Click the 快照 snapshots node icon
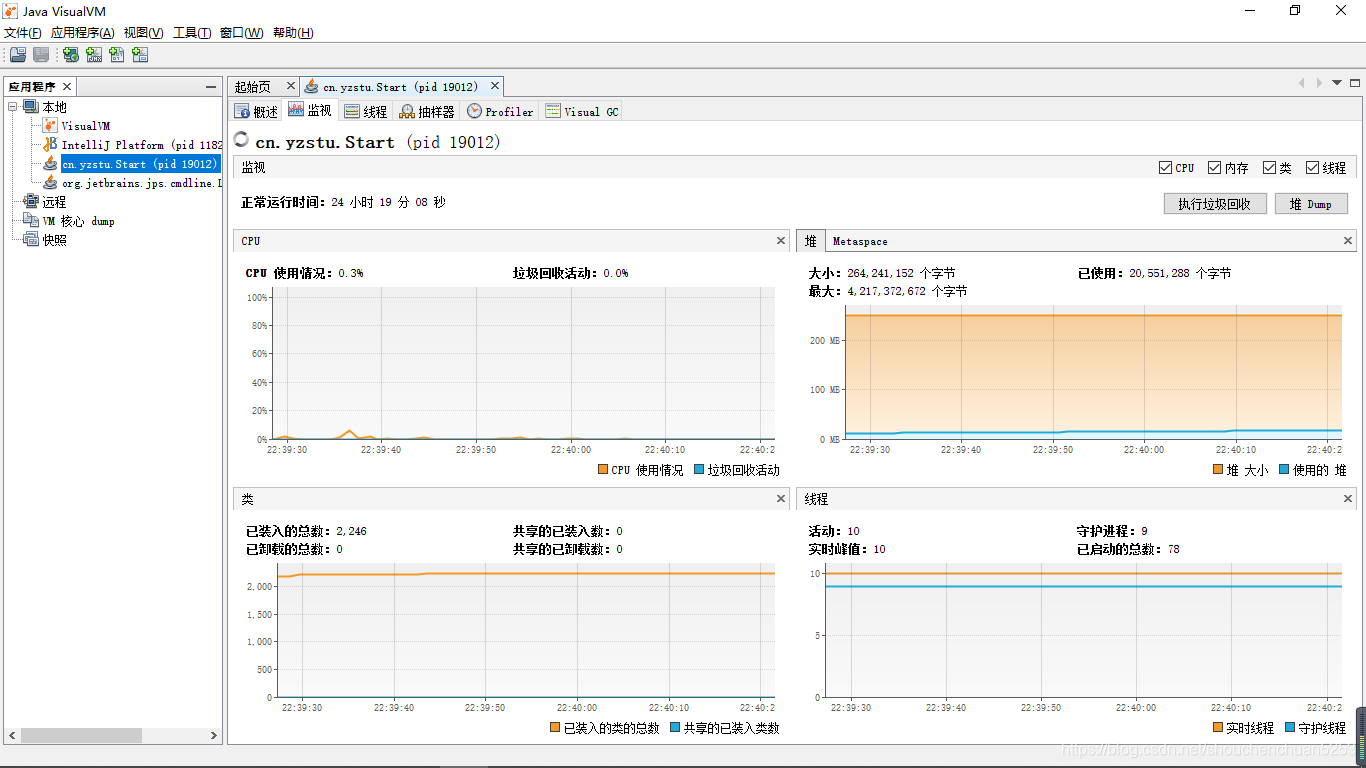The width and height of the screenshot is (1366, 768). (31, 240)
